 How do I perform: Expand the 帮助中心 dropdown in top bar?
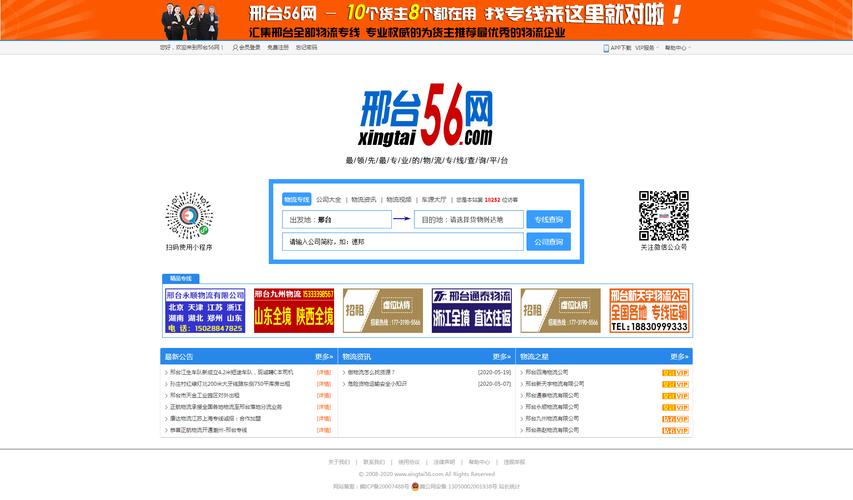tap(677, 48)
